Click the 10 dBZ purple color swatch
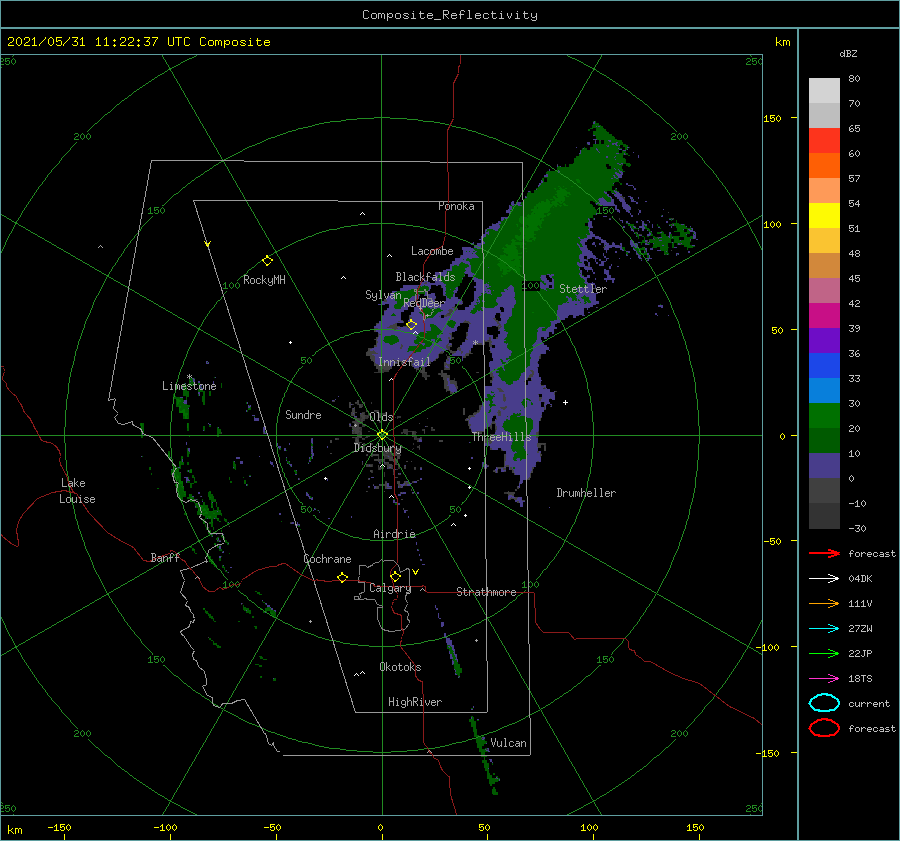The image size is (900, 841). tap(824, 466)
